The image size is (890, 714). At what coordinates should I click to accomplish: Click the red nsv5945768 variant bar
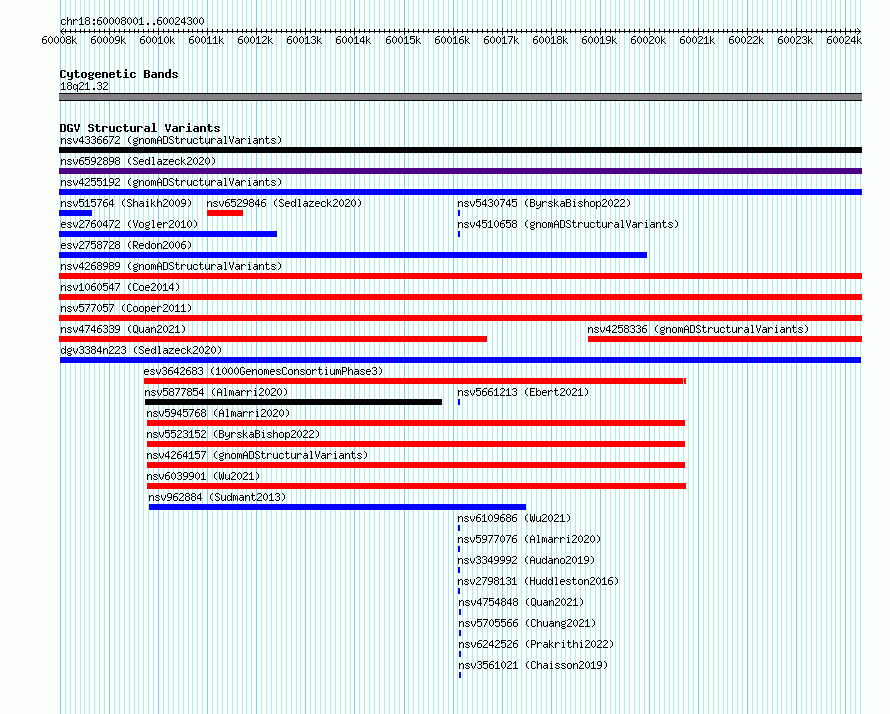(x=416, y=423)
